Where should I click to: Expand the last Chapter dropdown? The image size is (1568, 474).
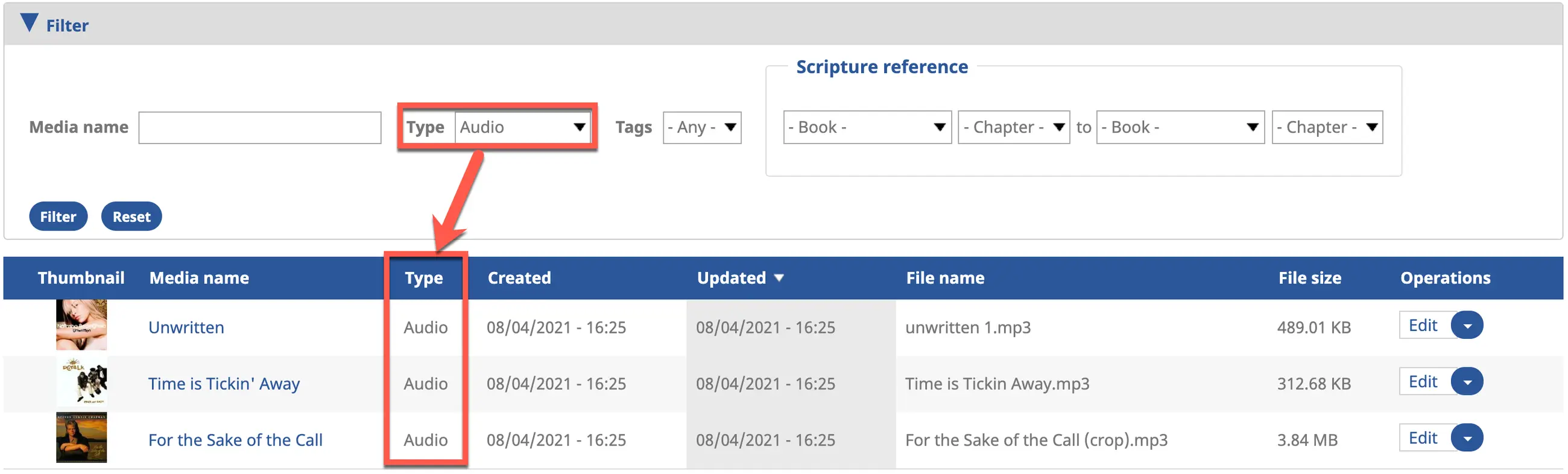pyautogui.click(x=1326, y=128)
